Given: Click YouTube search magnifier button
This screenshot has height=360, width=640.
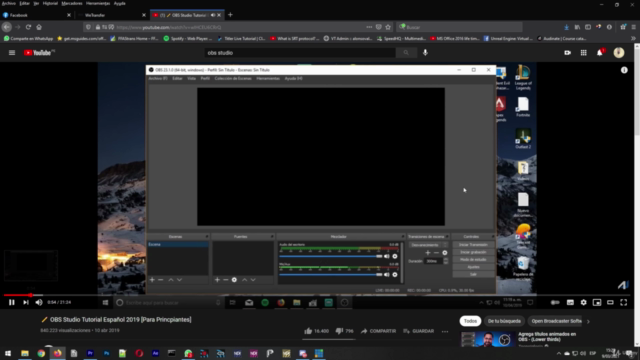Looking at the screenshot, I should pyautogui.click(x=406, y=53).
